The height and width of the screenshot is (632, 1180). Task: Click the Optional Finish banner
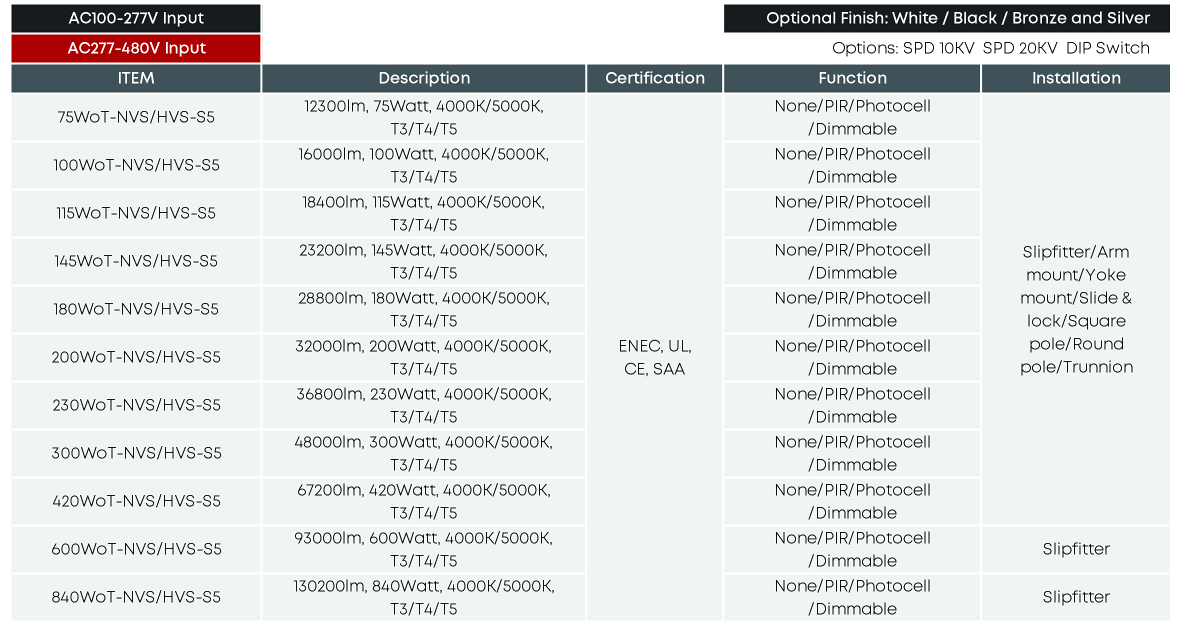(x=947, y=18)
